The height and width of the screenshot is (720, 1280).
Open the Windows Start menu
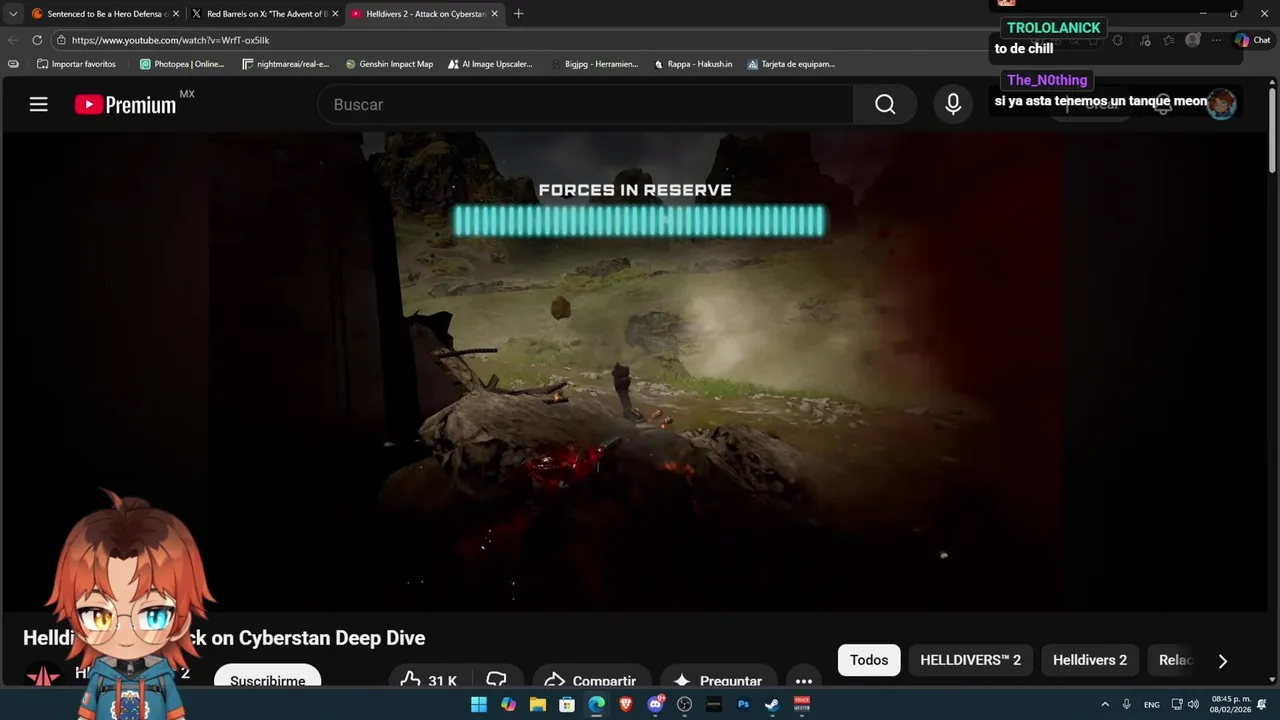[x=479, y=704]
